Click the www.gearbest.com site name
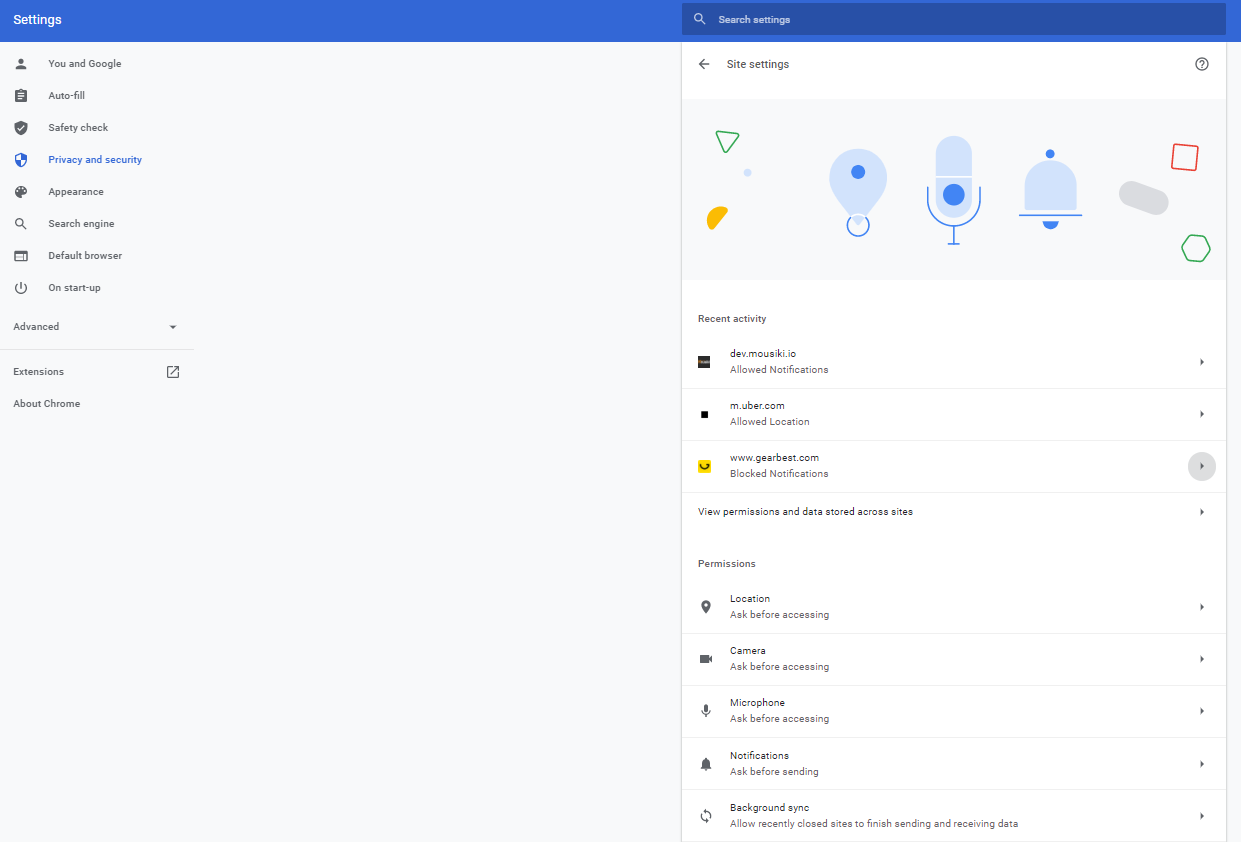 coord(774,458)
